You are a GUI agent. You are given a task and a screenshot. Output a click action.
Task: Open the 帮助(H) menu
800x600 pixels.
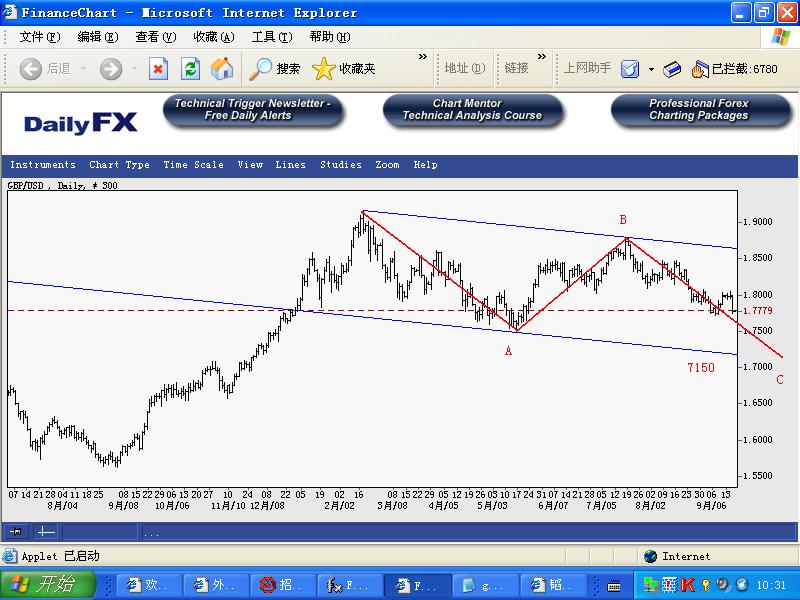click(330, 37)
